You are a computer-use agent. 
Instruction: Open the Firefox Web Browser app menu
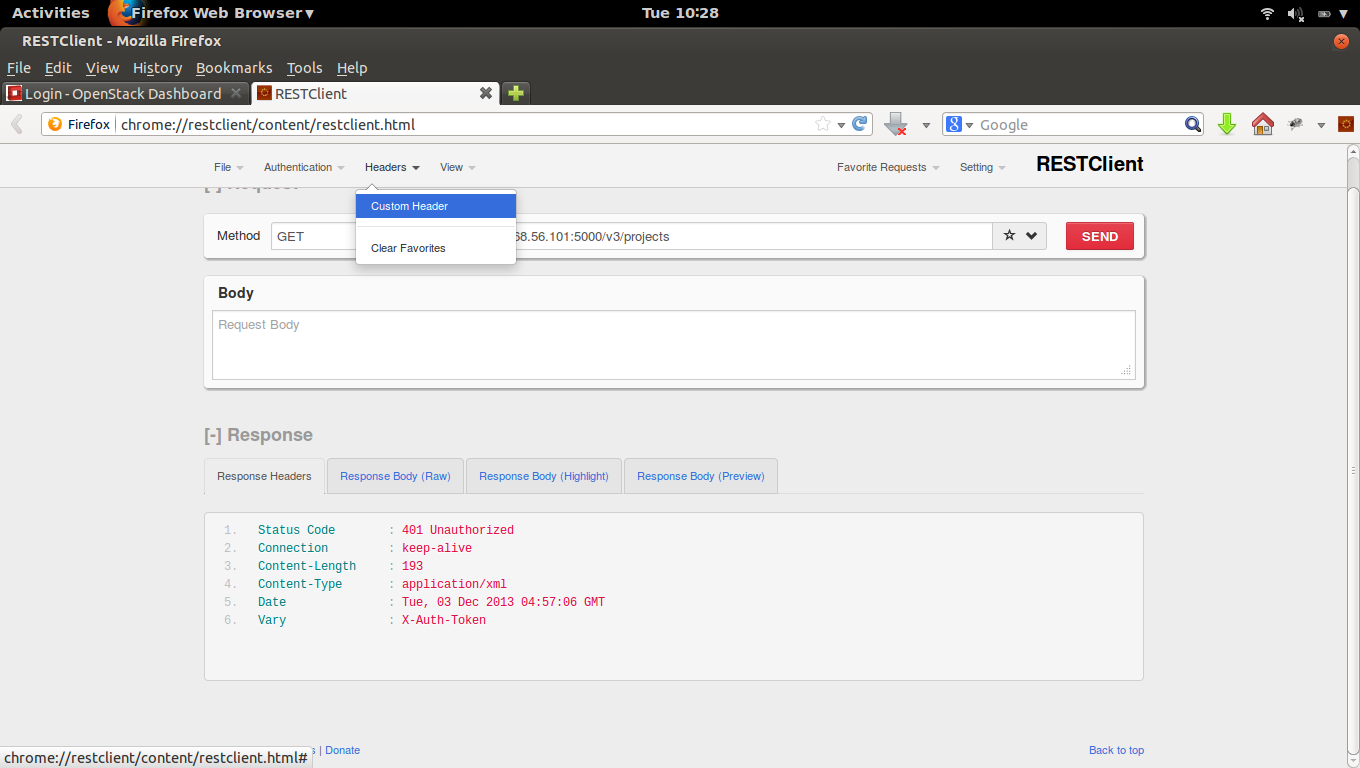(212, 13)
